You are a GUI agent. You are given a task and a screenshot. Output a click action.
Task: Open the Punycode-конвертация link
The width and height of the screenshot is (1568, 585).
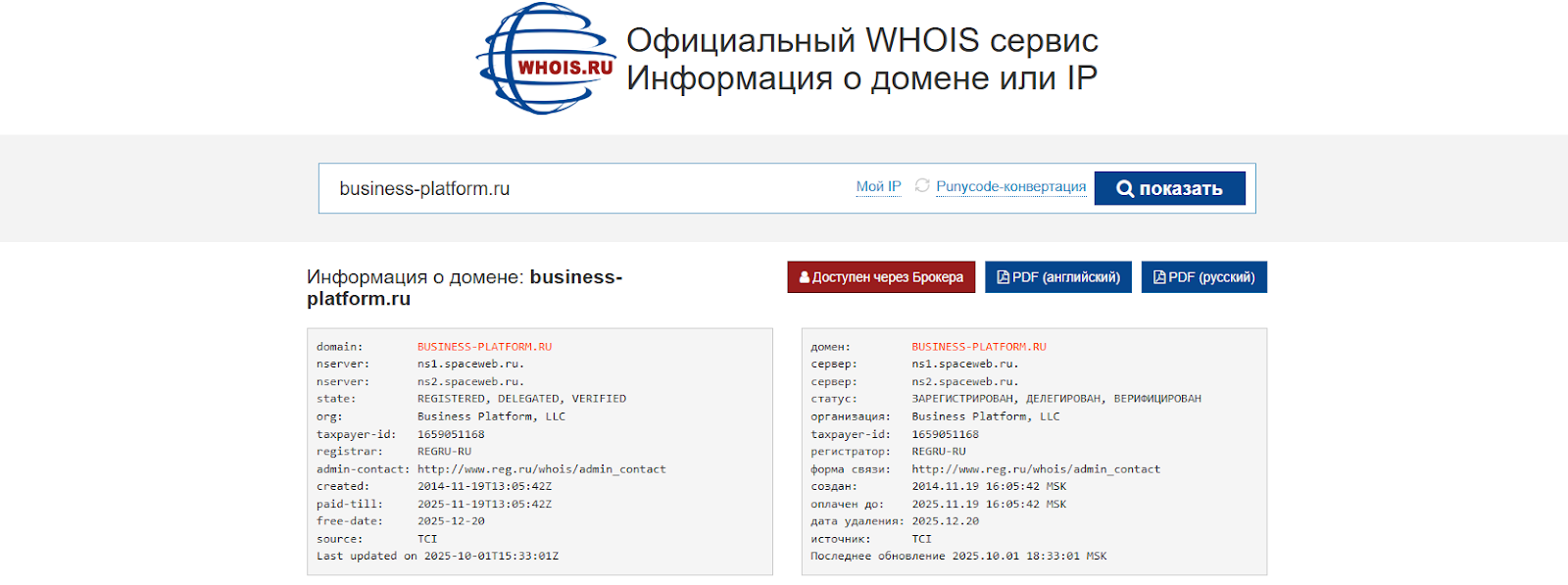coord(1010,186)
